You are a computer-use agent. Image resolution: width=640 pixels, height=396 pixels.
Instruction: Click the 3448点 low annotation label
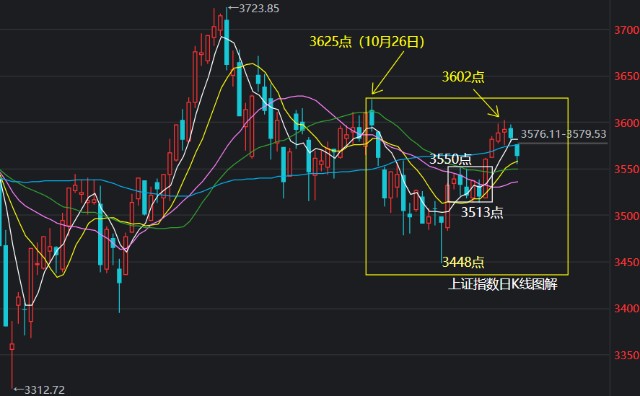463,262
